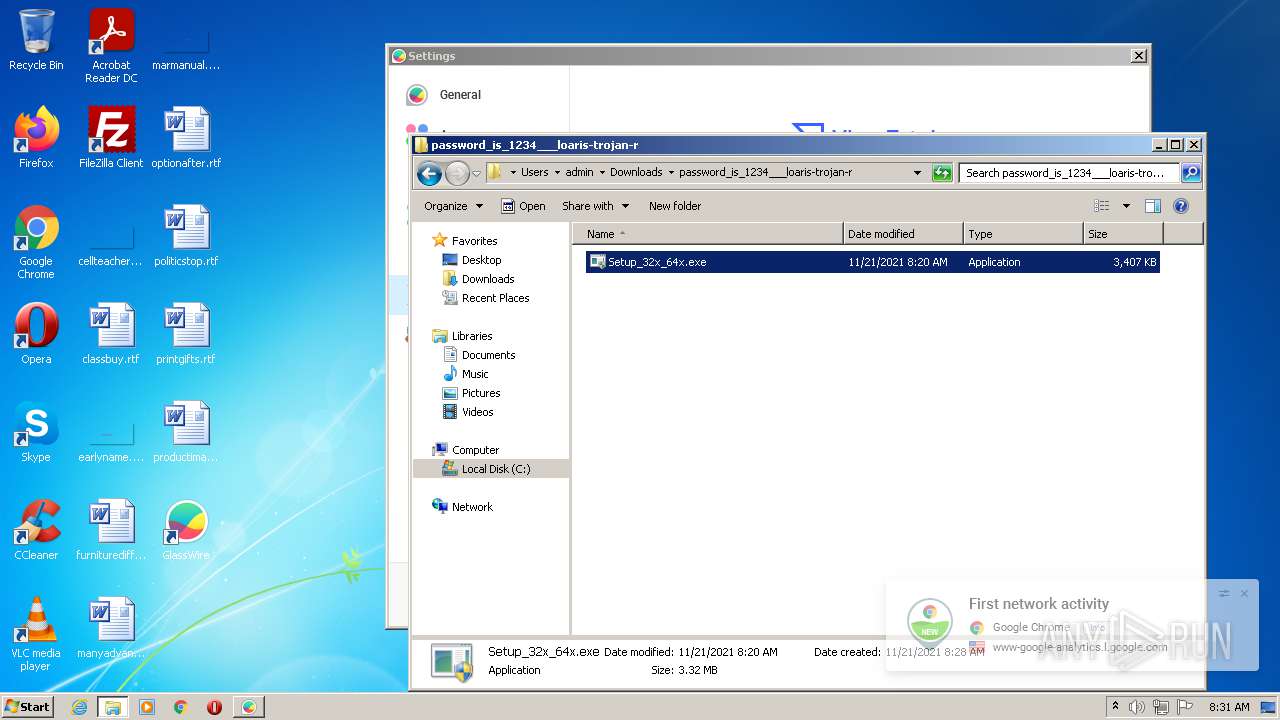This screenshot has width=1280, height=720.
Task: Click the volume speaker tray icon
Action: pyautogui.click(x=1137, y=707)
